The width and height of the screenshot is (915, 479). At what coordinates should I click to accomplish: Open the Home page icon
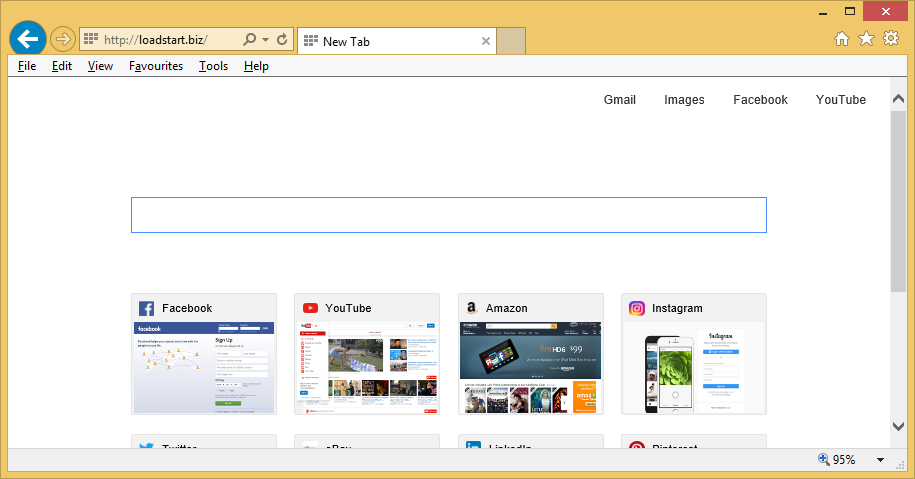[x=842, y=39]
